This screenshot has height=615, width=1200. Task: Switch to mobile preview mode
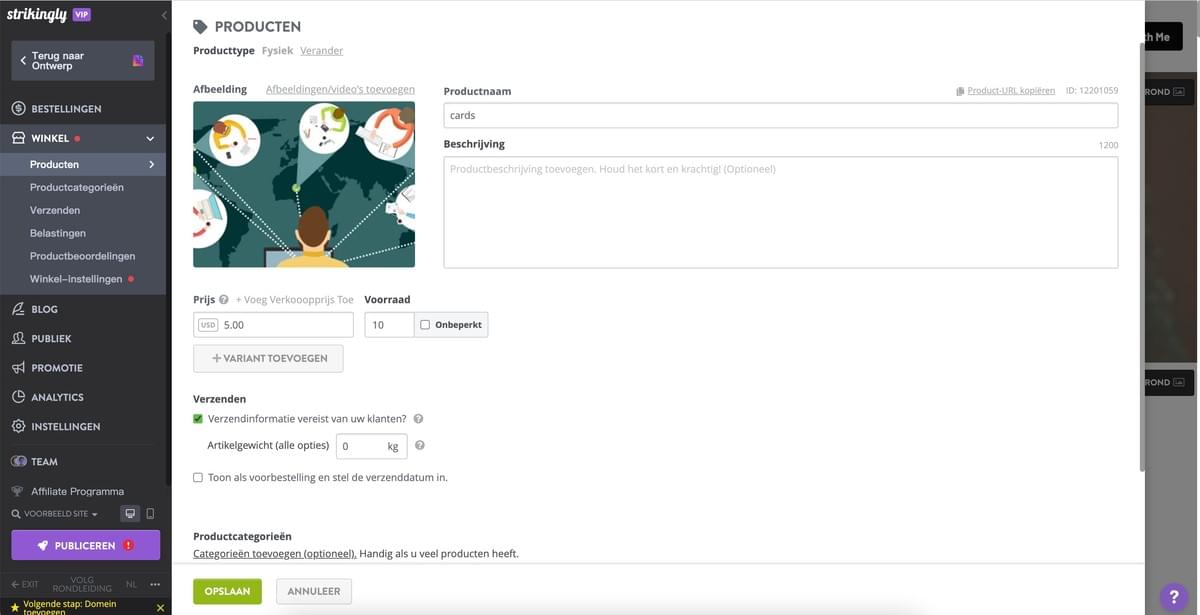point(150,514)
